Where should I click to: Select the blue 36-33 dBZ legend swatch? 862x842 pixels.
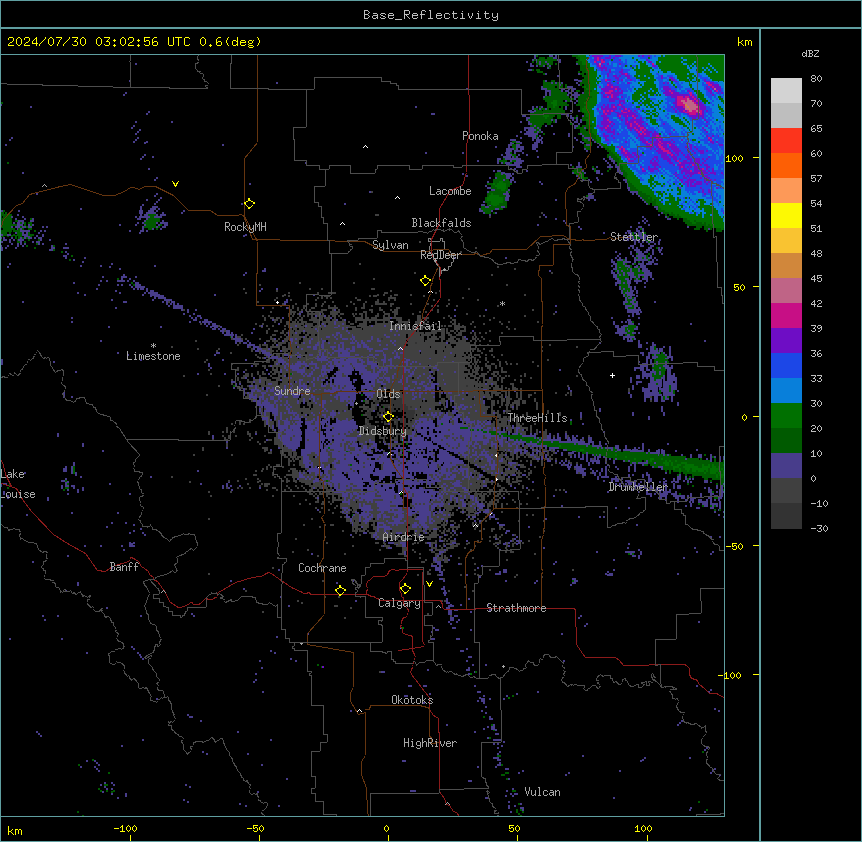(x=786, y=365)
